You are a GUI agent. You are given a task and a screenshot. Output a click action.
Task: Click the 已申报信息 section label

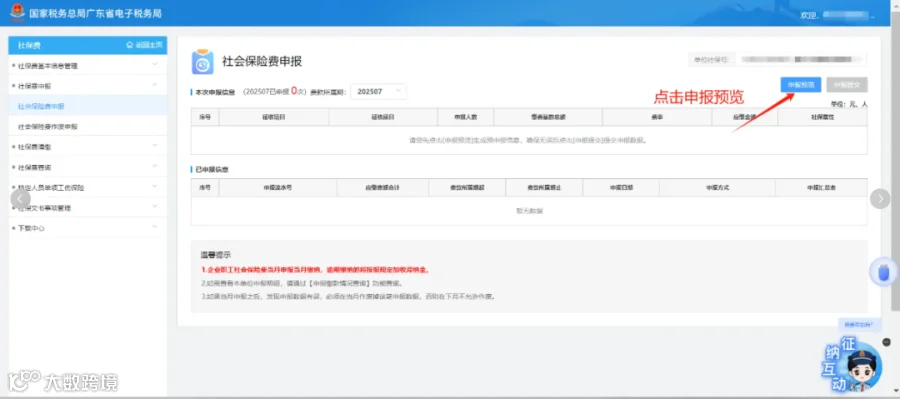[x=212, y=170]
